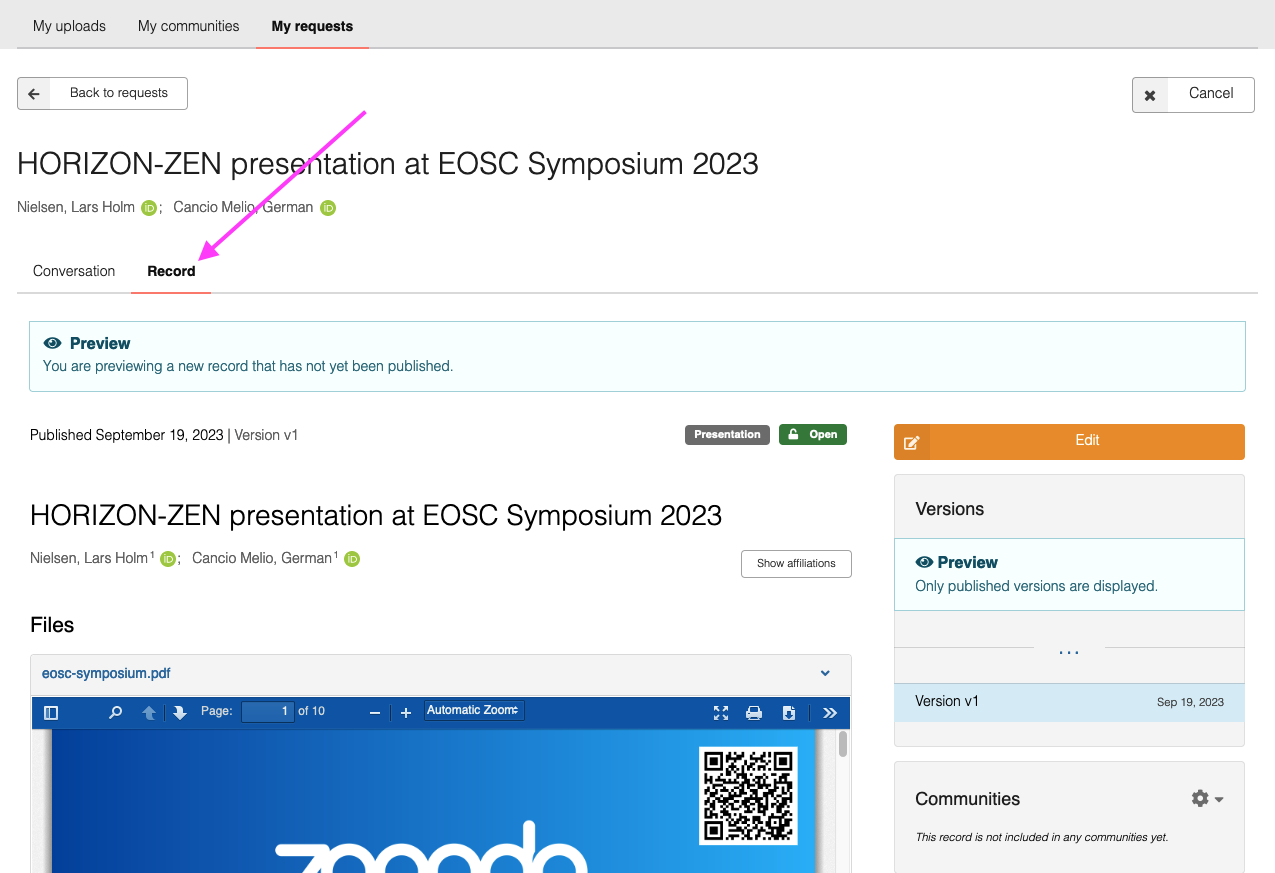Zoom in with the plus icon

(x=406, y=713)
